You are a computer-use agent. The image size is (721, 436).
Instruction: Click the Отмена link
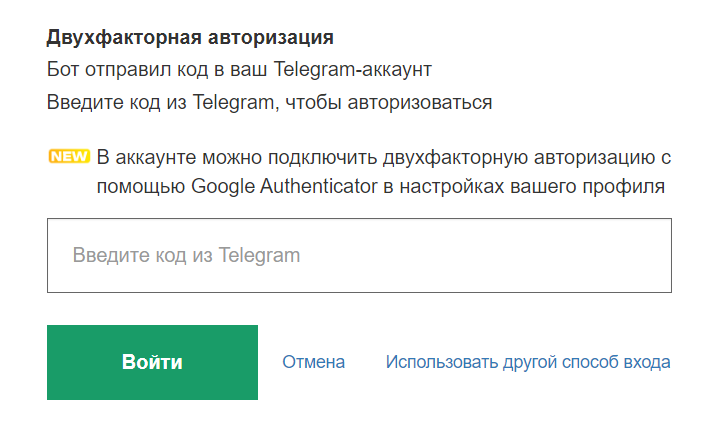point(313,362)
